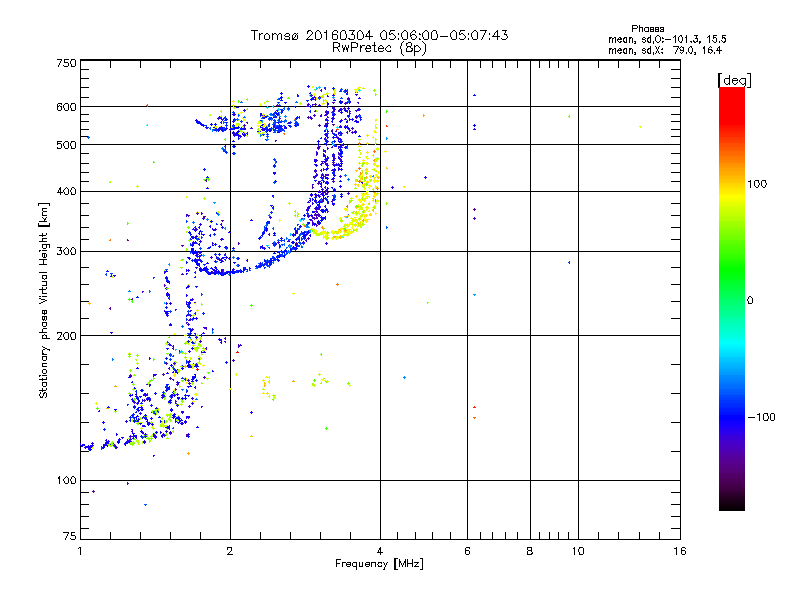Click the colorbar tick label '-100'

click(762, 417)
